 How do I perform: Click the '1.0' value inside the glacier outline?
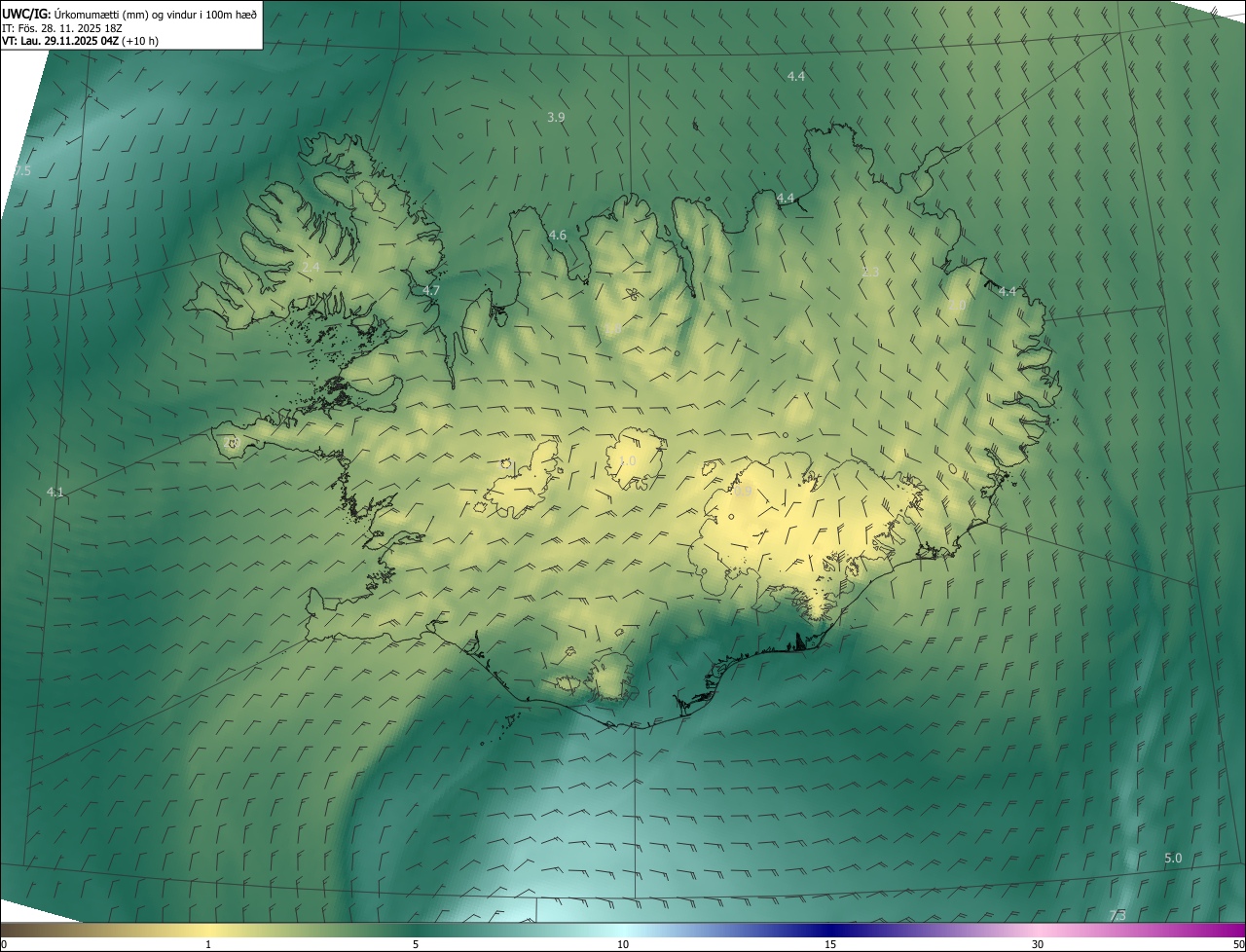coord(627,460)
